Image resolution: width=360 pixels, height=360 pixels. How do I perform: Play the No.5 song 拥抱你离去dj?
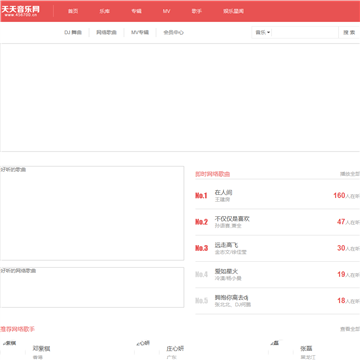pyautogui.click(x=231, y=297)
